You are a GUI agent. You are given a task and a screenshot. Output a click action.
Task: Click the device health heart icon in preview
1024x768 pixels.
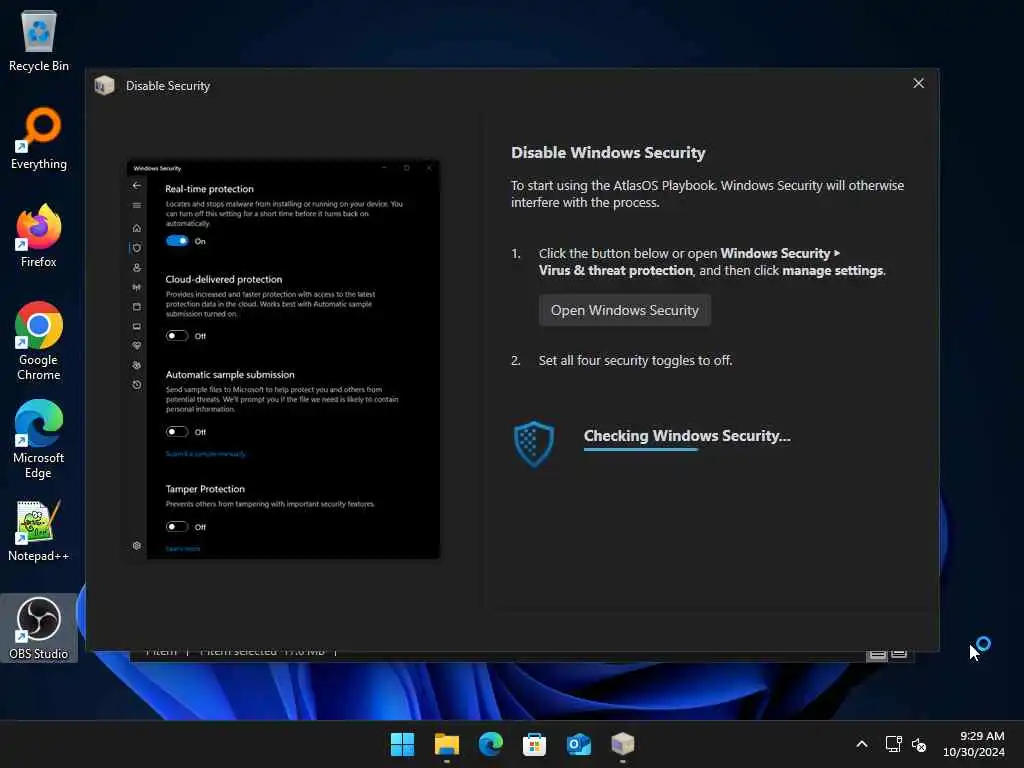click(136, 345)
